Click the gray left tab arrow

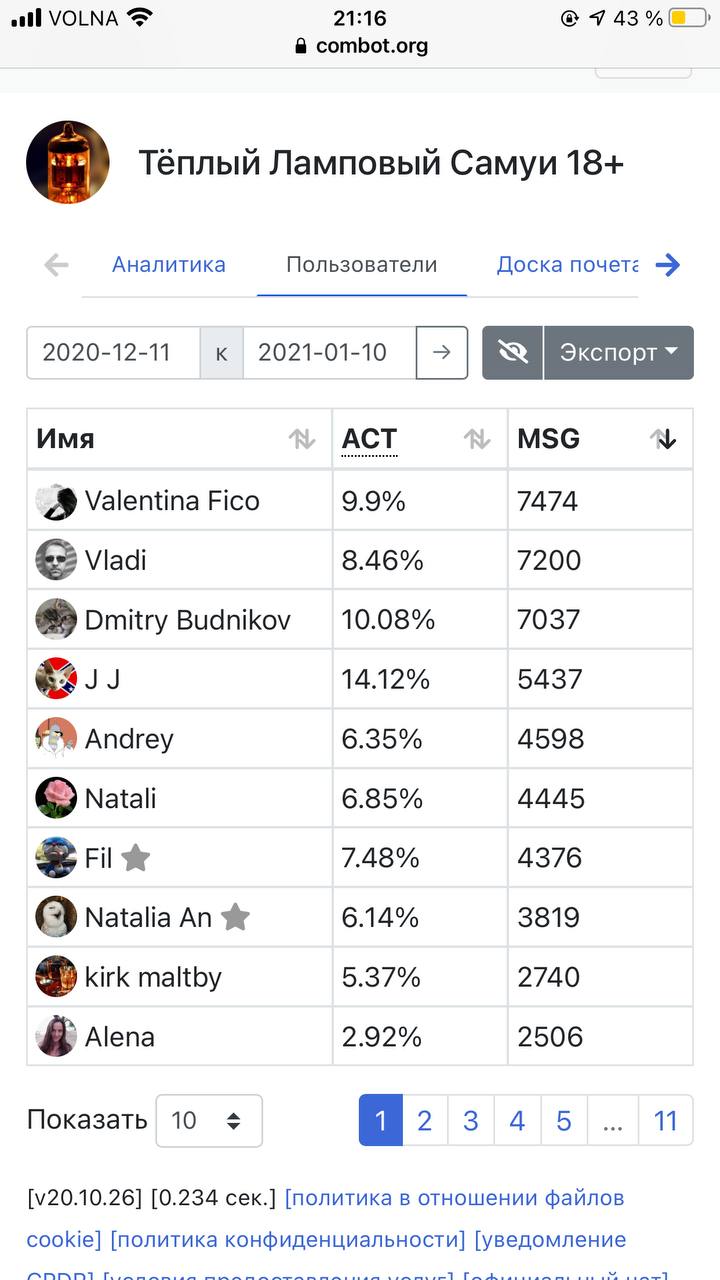[x=57, y=265]
